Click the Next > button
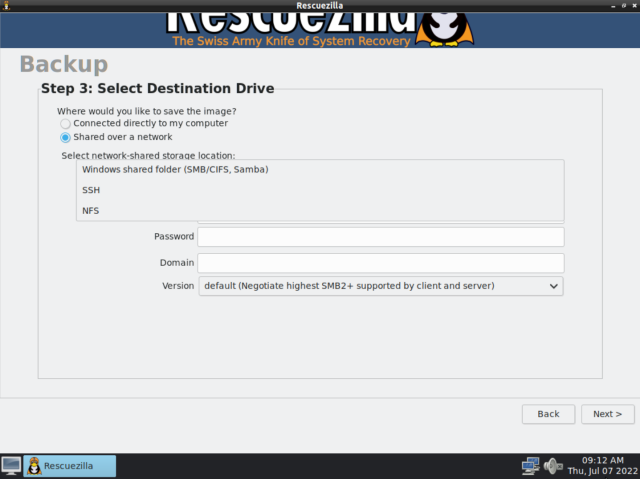Screen dimensions: 640x479 607,414
